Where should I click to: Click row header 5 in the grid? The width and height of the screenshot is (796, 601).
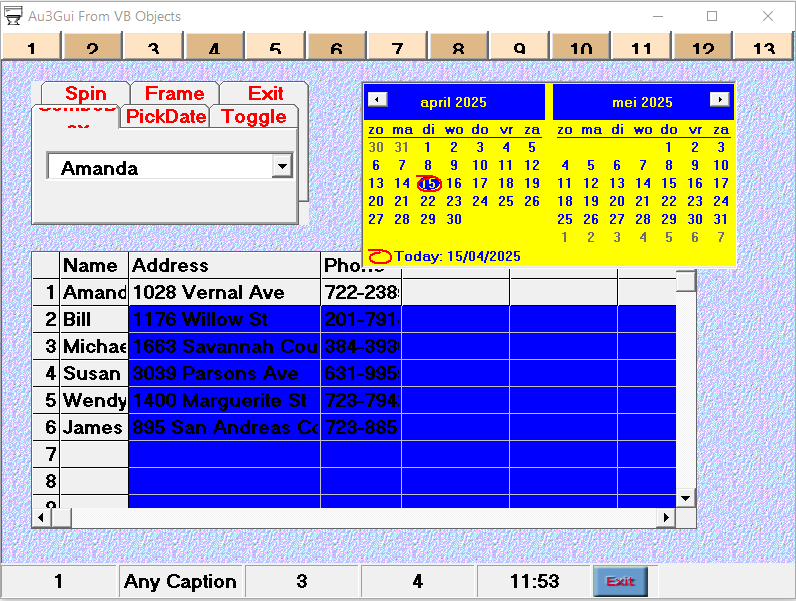click(46, 400)
